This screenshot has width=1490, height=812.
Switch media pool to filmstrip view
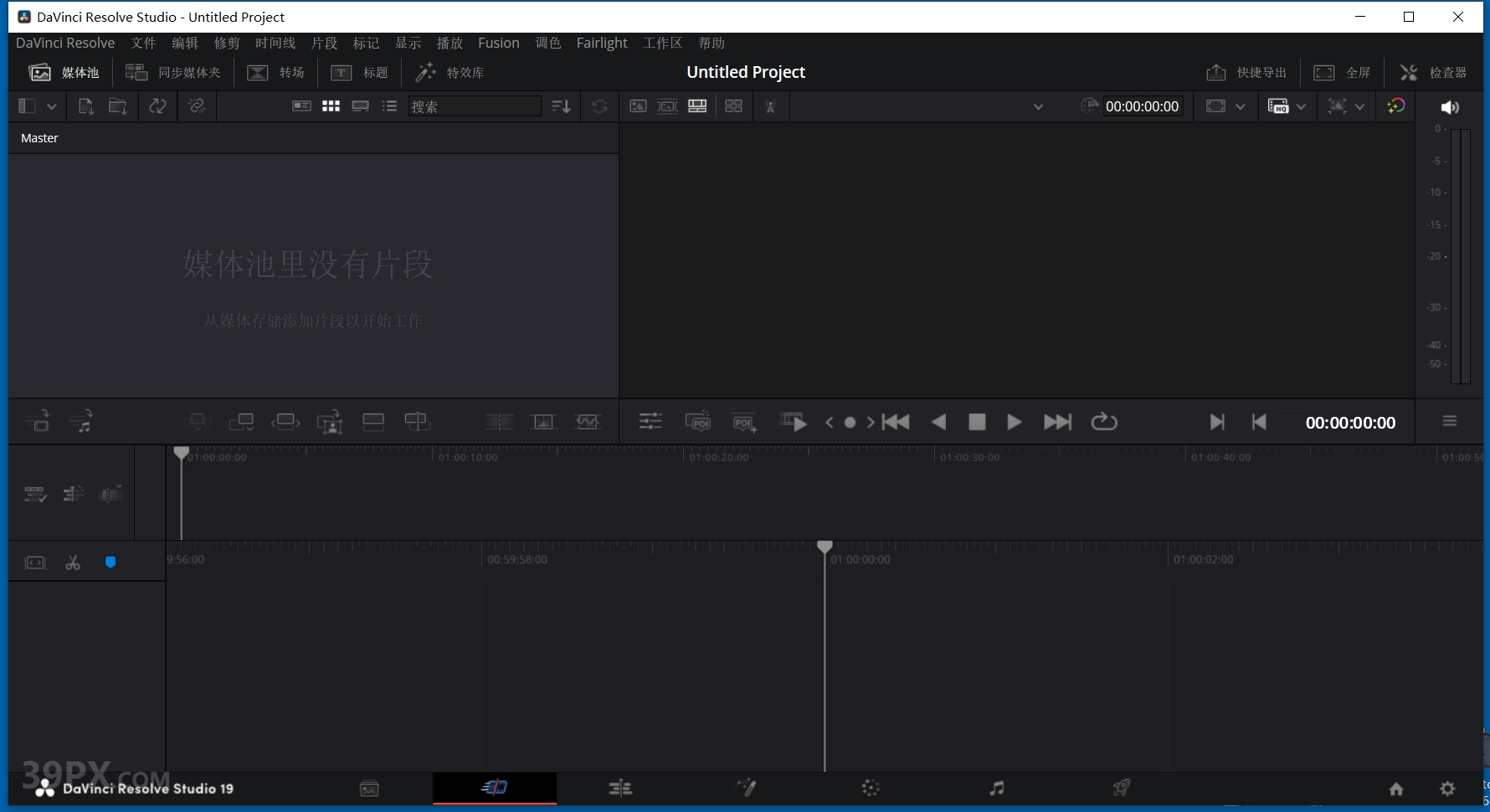pyautogui.click(x=361, y=106)
